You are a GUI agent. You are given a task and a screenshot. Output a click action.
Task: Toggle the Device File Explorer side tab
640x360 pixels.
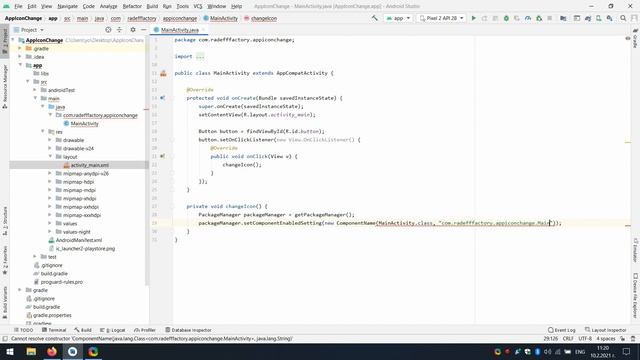pos(635,295)
